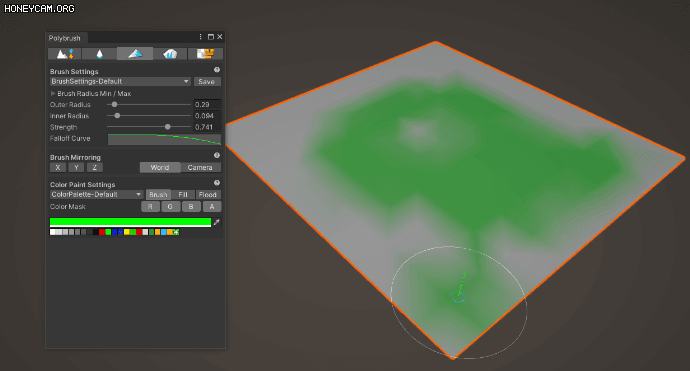Screen dimensions: 690x371
Task: Open the current green brush color bar
Action: [x=130, y=222]
